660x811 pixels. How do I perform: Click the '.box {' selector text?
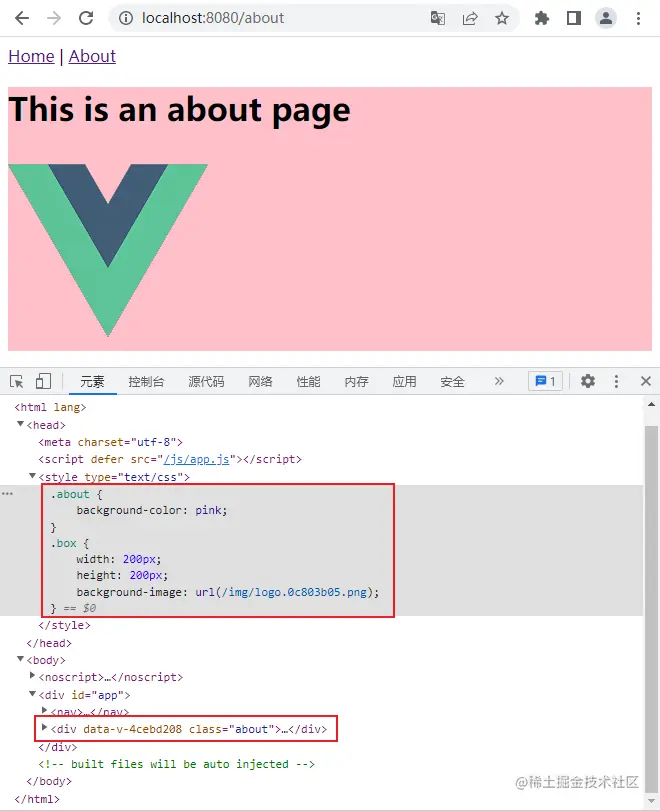pyautogui.click(x=70, y=544)
